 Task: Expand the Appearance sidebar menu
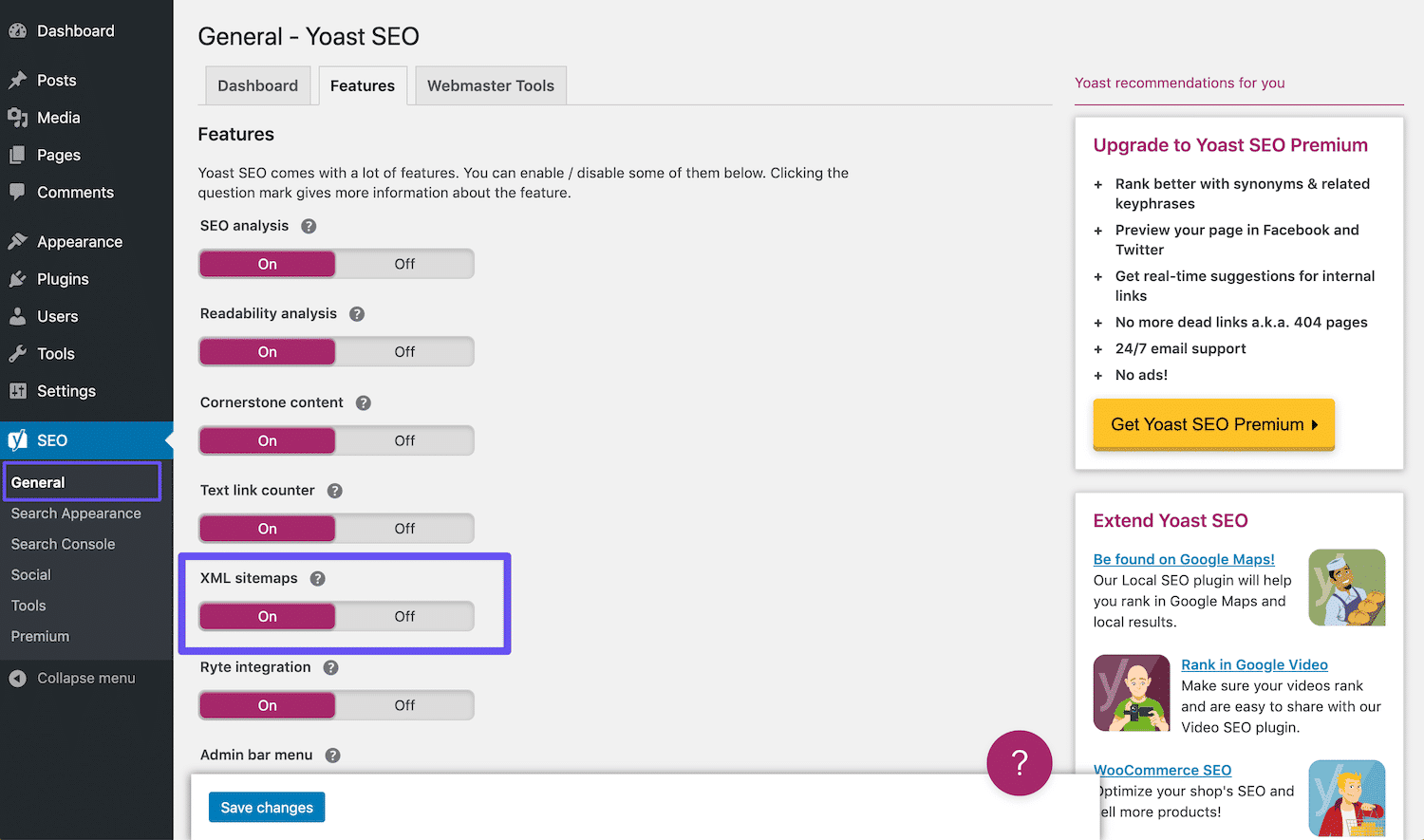pyautogui.click(x=79, y=242)
